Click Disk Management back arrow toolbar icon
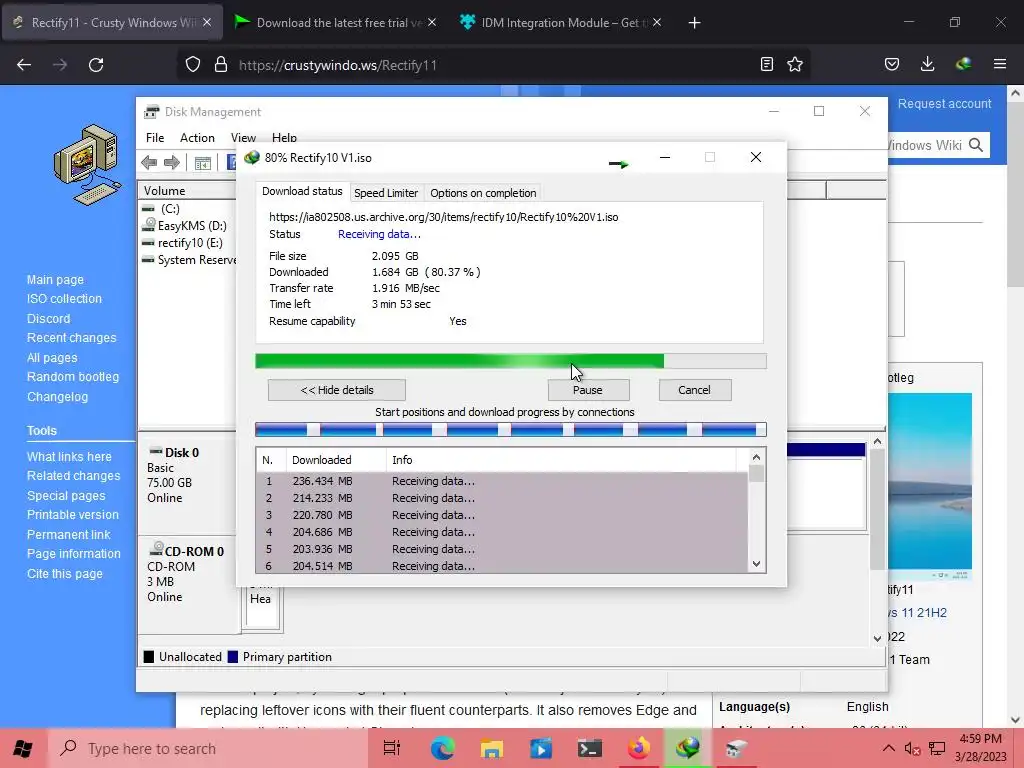 pos(149,163)
